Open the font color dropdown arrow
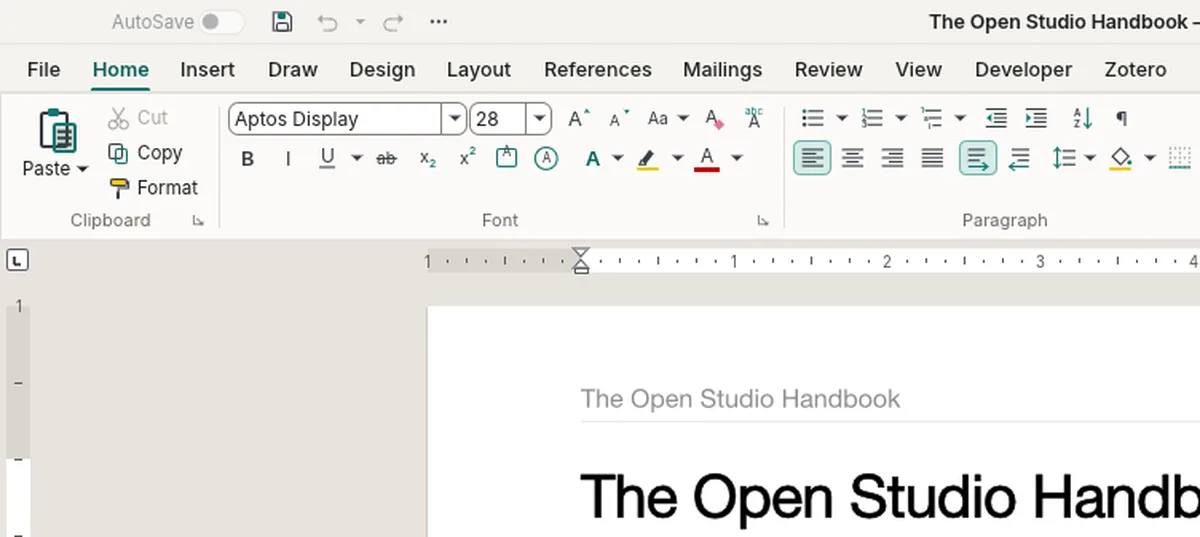 [x=737, y=159]
